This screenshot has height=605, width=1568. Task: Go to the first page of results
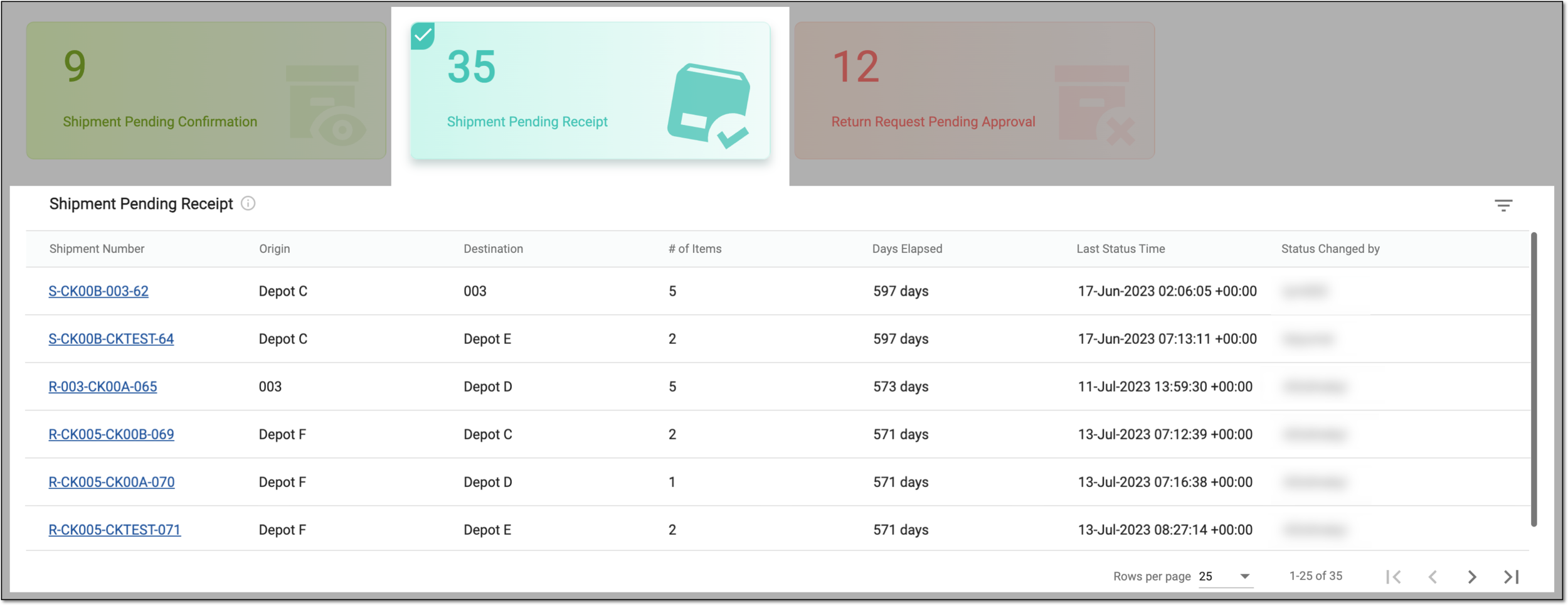(x=1394, y=576)
